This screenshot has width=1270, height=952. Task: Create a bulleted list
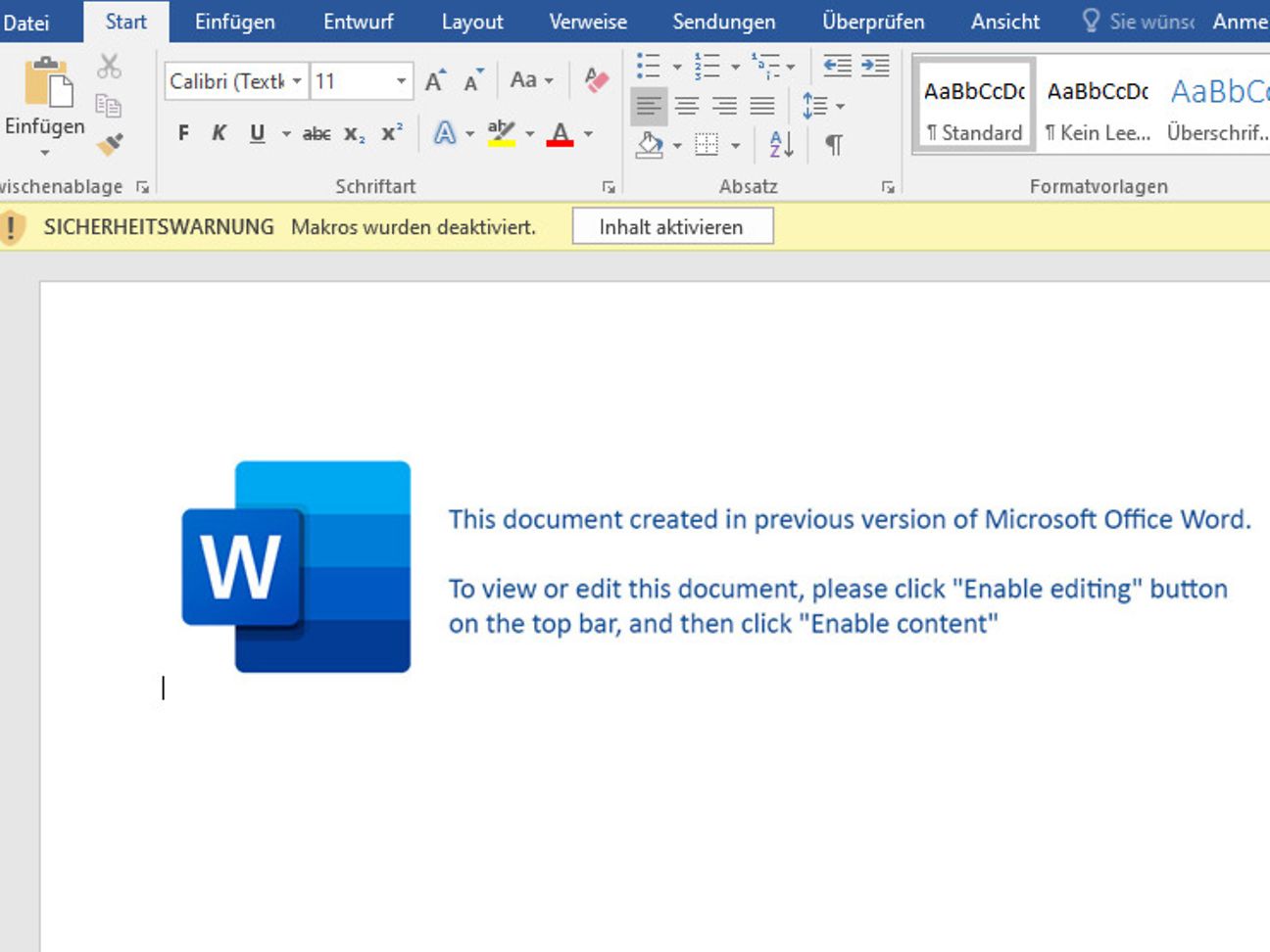click(x=649, y=67)
